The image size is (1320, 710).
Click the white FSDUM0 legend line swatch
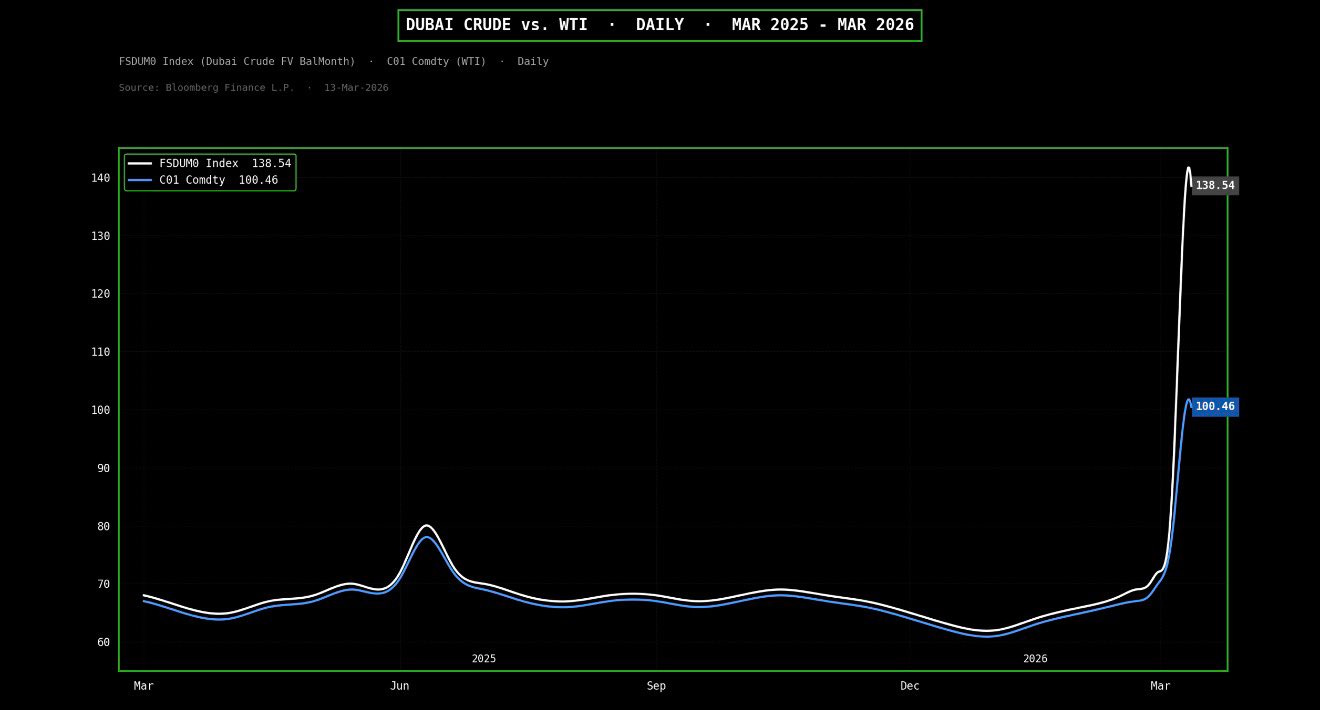140,164
